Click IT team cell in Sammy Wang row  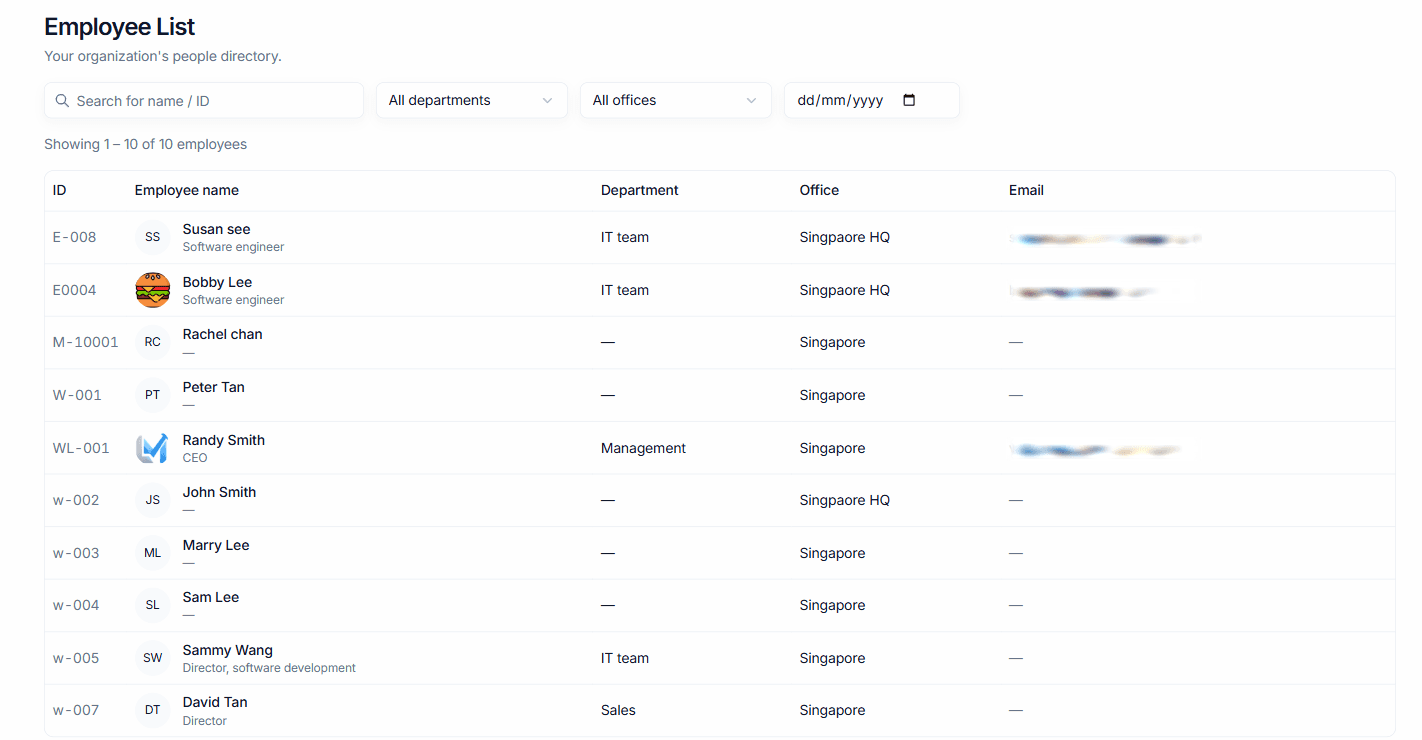pyautogui.click(x=625, y=658)
